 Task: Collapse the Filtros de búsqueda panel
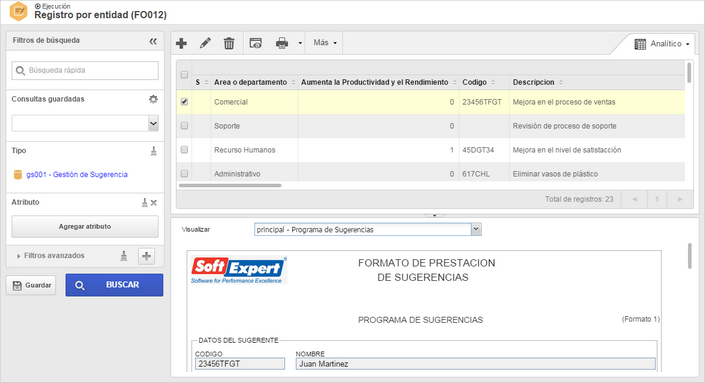click(x=153, y=41)
